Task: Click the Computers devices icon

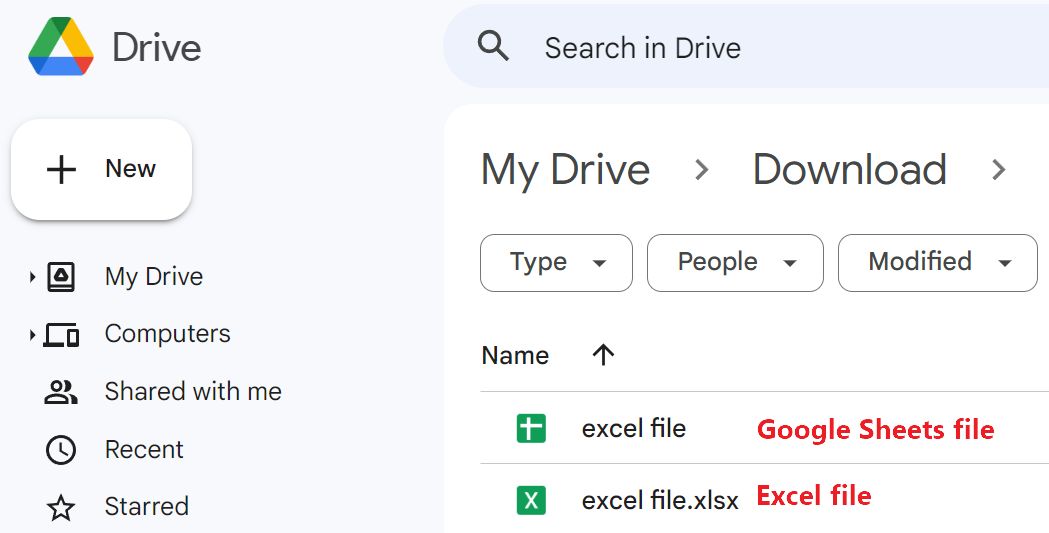Action: 61,334
